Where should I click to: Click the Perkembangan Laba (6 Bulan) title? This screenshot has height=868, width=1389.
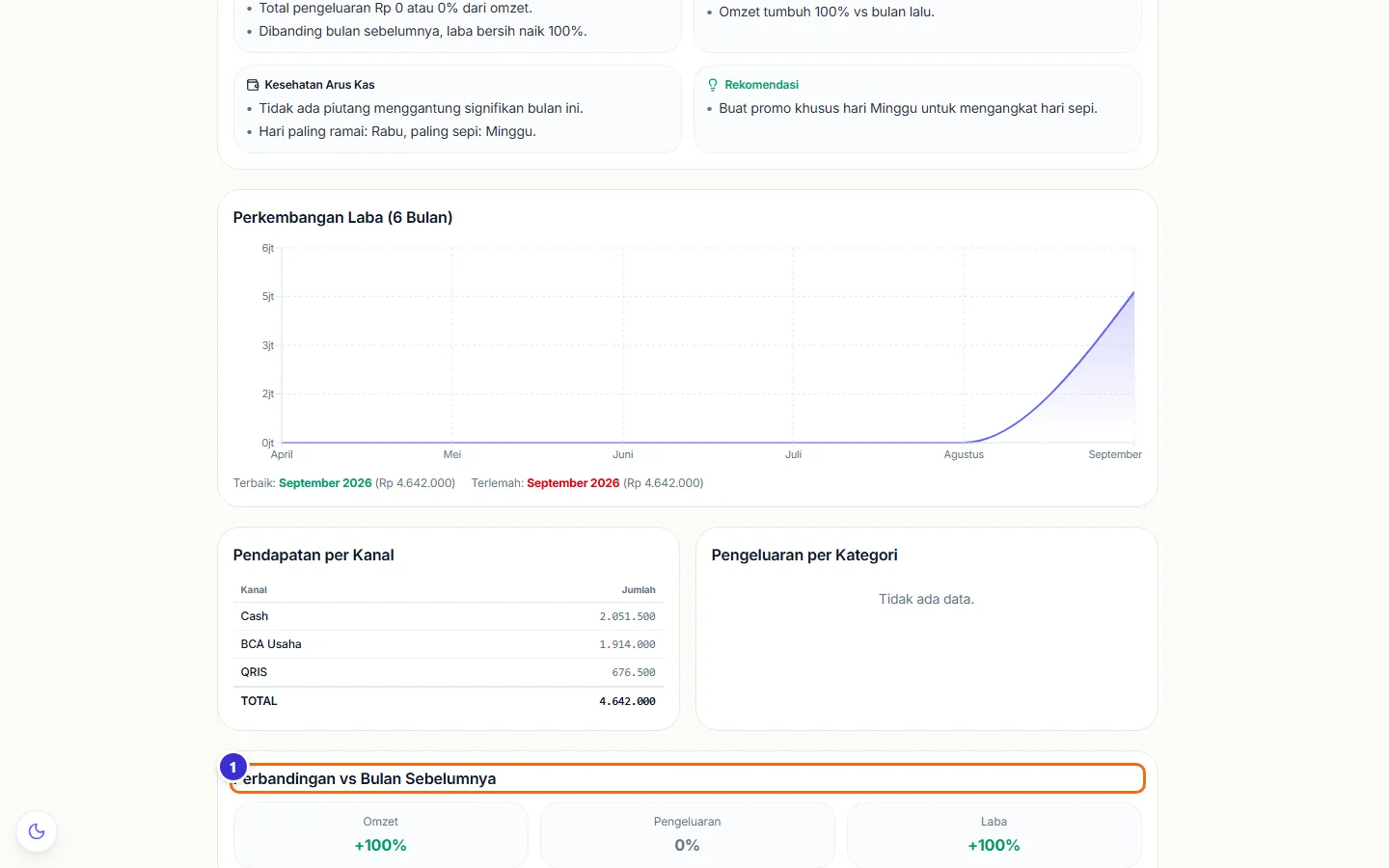(342, 218)
